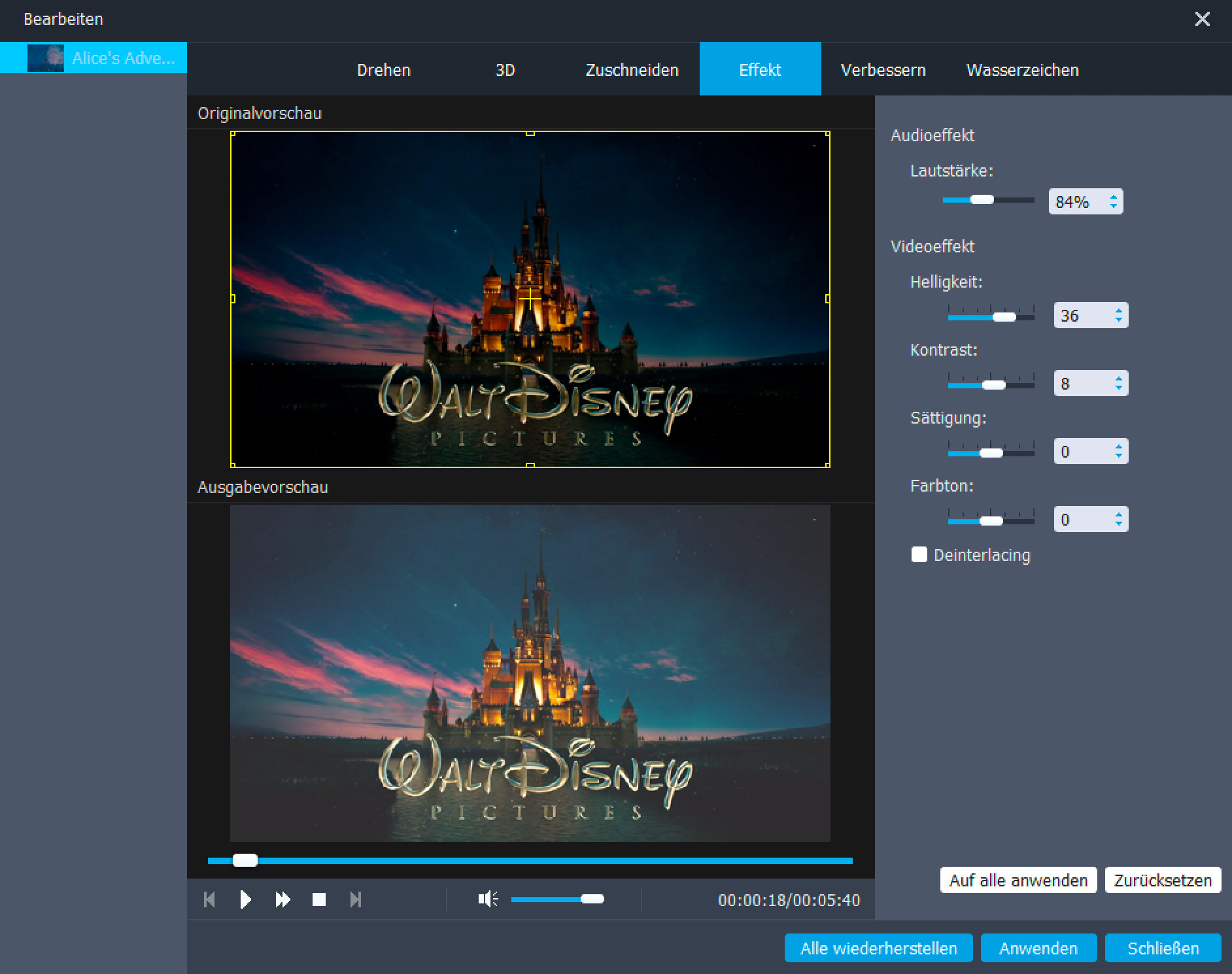1232x974 pixels.
Task: Click the Schließen button
Action: (1163, 949)
